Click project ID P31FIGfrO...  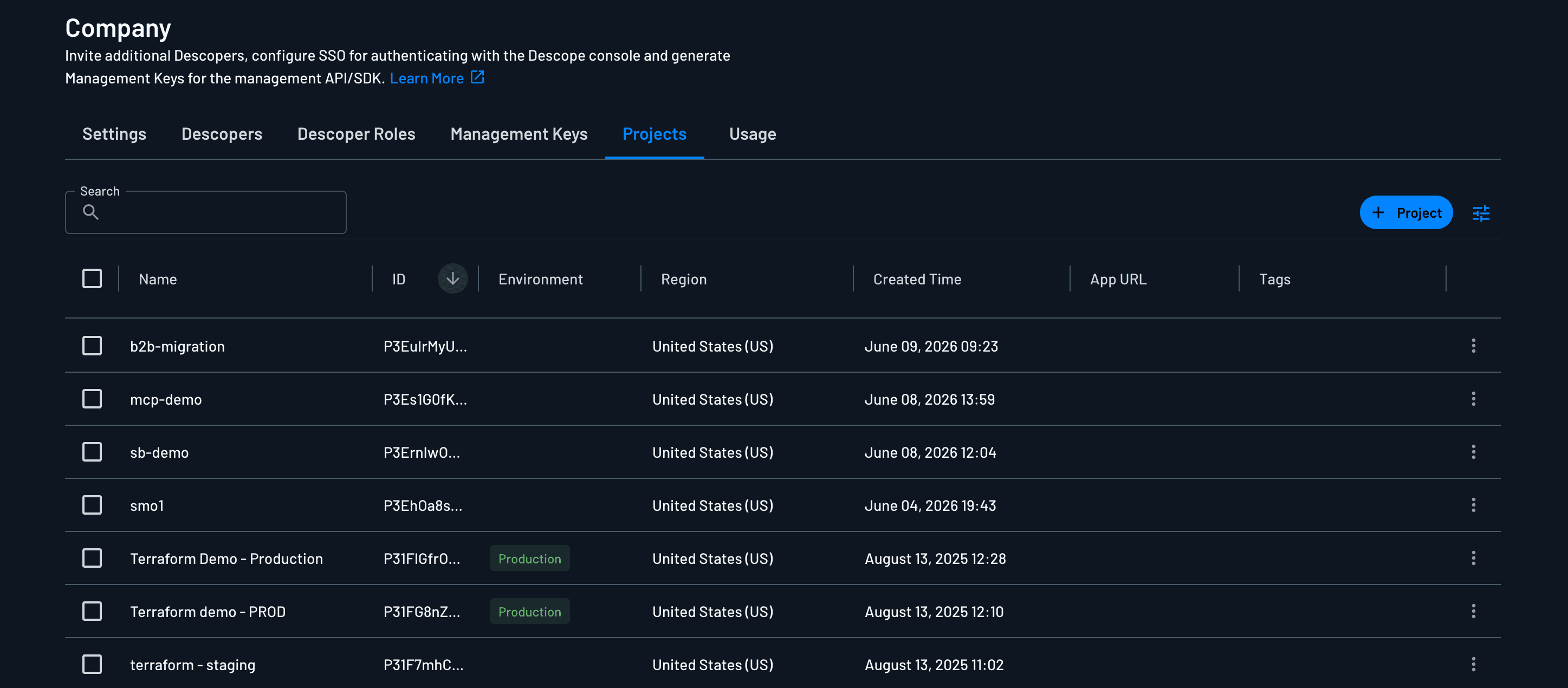point(421,559)
